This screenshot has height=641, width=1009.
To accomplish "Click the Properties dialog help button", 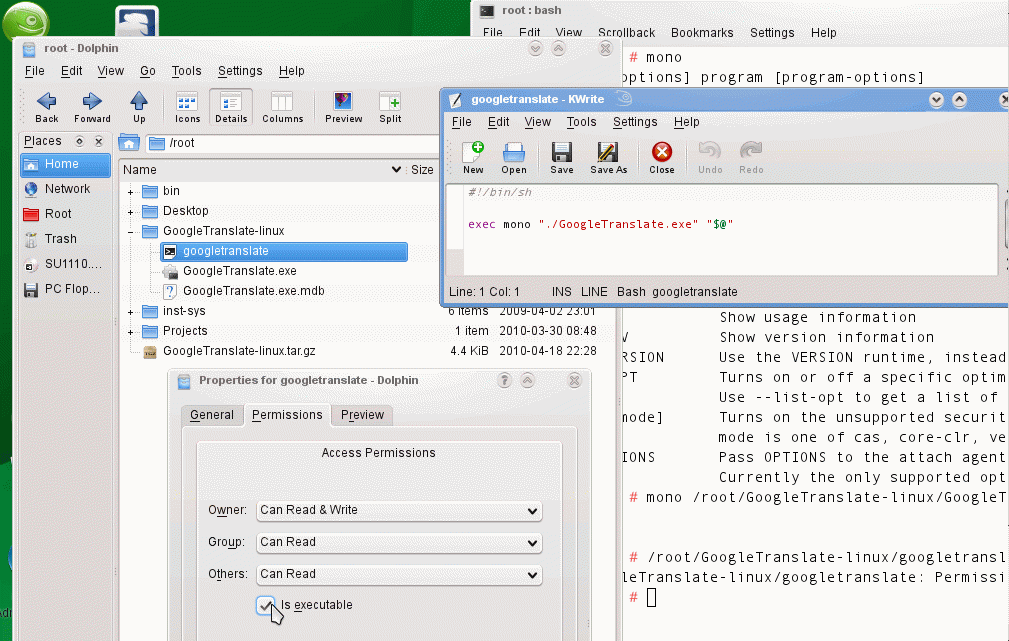I will [504, 380].
